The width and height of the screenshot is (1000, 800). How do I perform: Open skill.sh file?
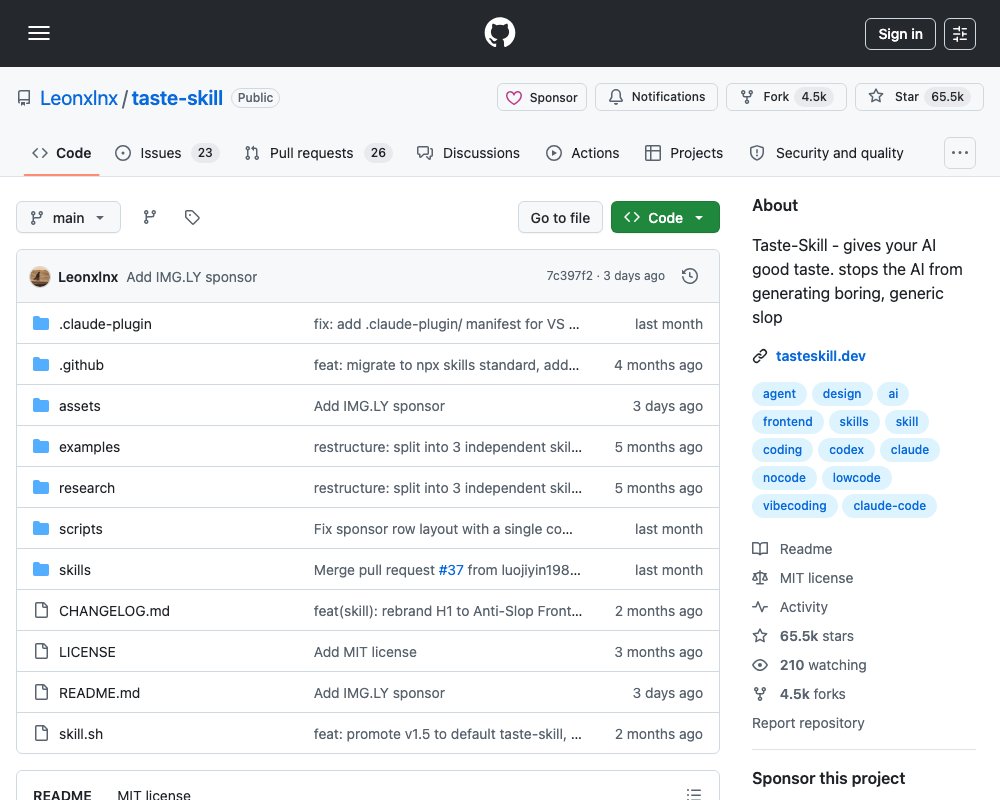81,734
